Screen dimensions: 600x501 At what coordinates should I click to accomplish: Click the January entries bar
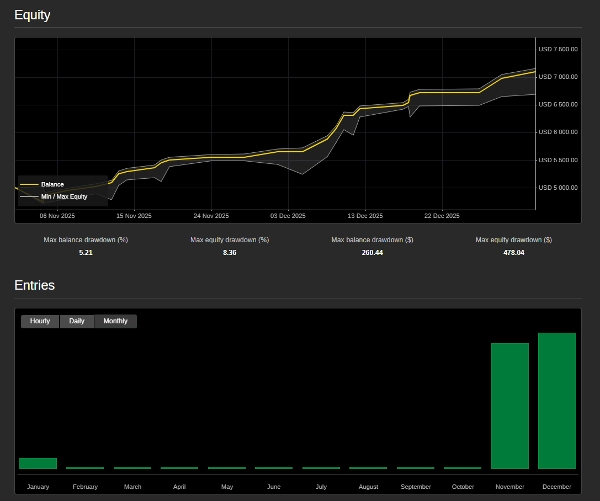[38, 463]
